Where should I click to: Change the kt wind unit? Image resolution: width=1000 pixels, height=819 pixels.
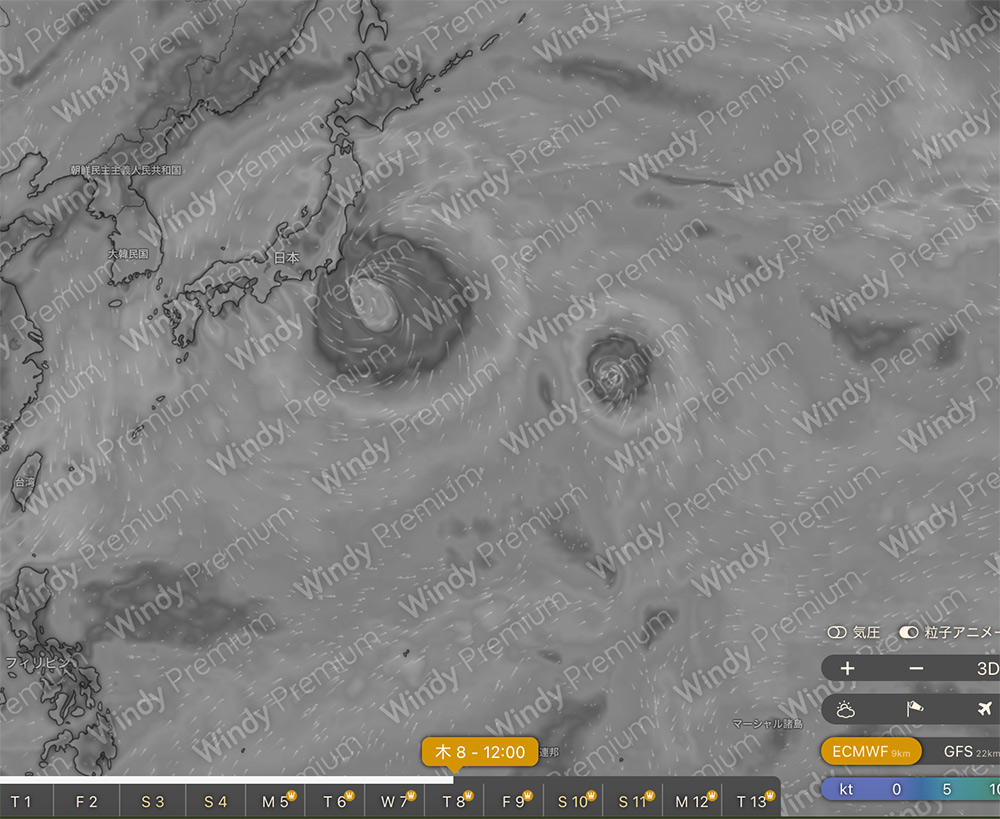point(846,790)
